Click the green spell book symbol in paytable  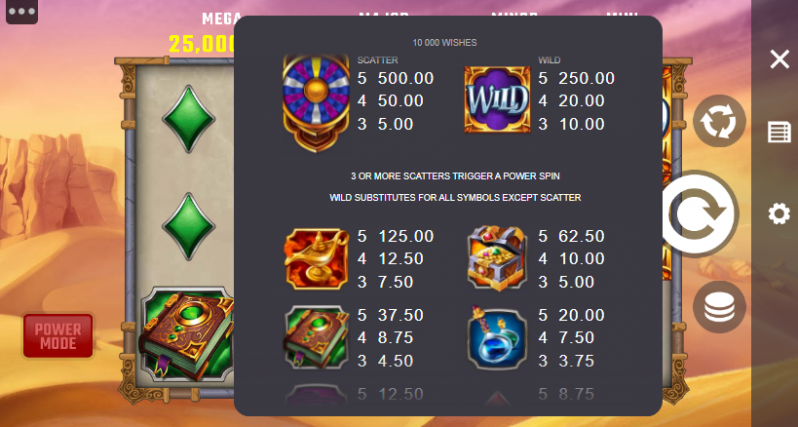click(316, 337)
